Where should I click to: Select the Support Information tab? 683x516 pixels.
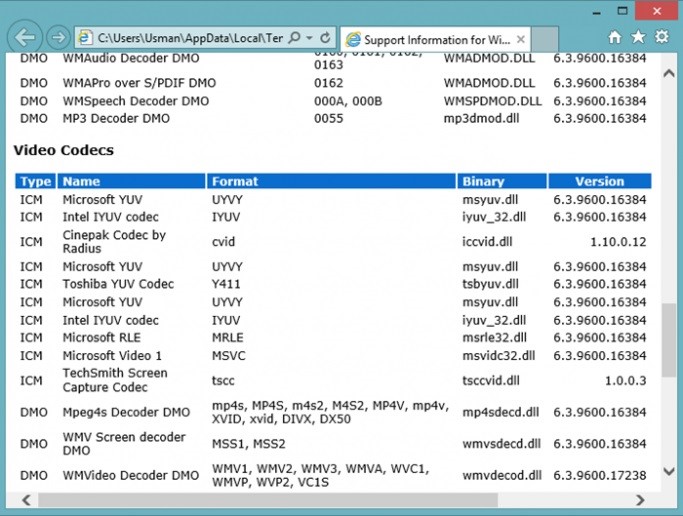[436, 40]
